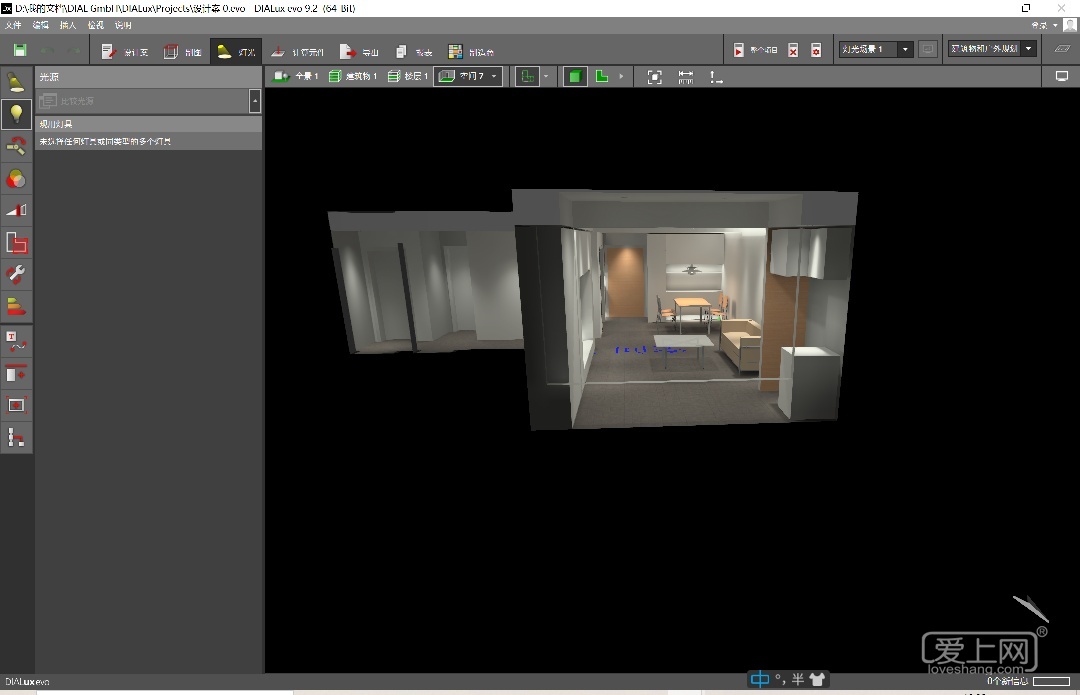Click the measure distance ruler icon
The width and height of the screenshot is (1080, 695).
coord(686,77)
